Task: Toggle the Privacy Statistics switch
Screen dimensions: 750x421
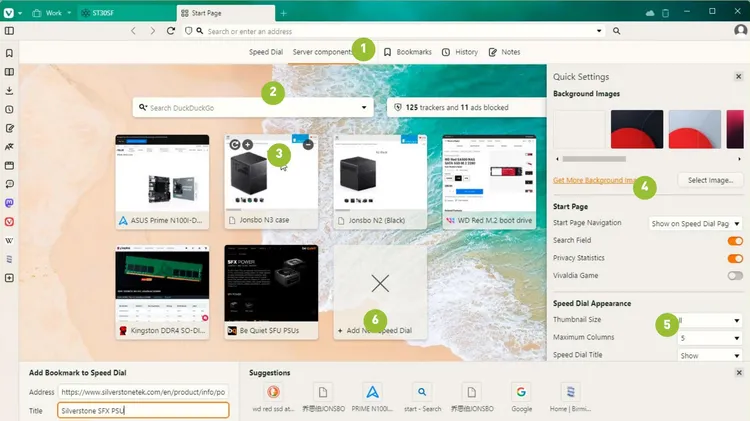Action: click(735, 258)
